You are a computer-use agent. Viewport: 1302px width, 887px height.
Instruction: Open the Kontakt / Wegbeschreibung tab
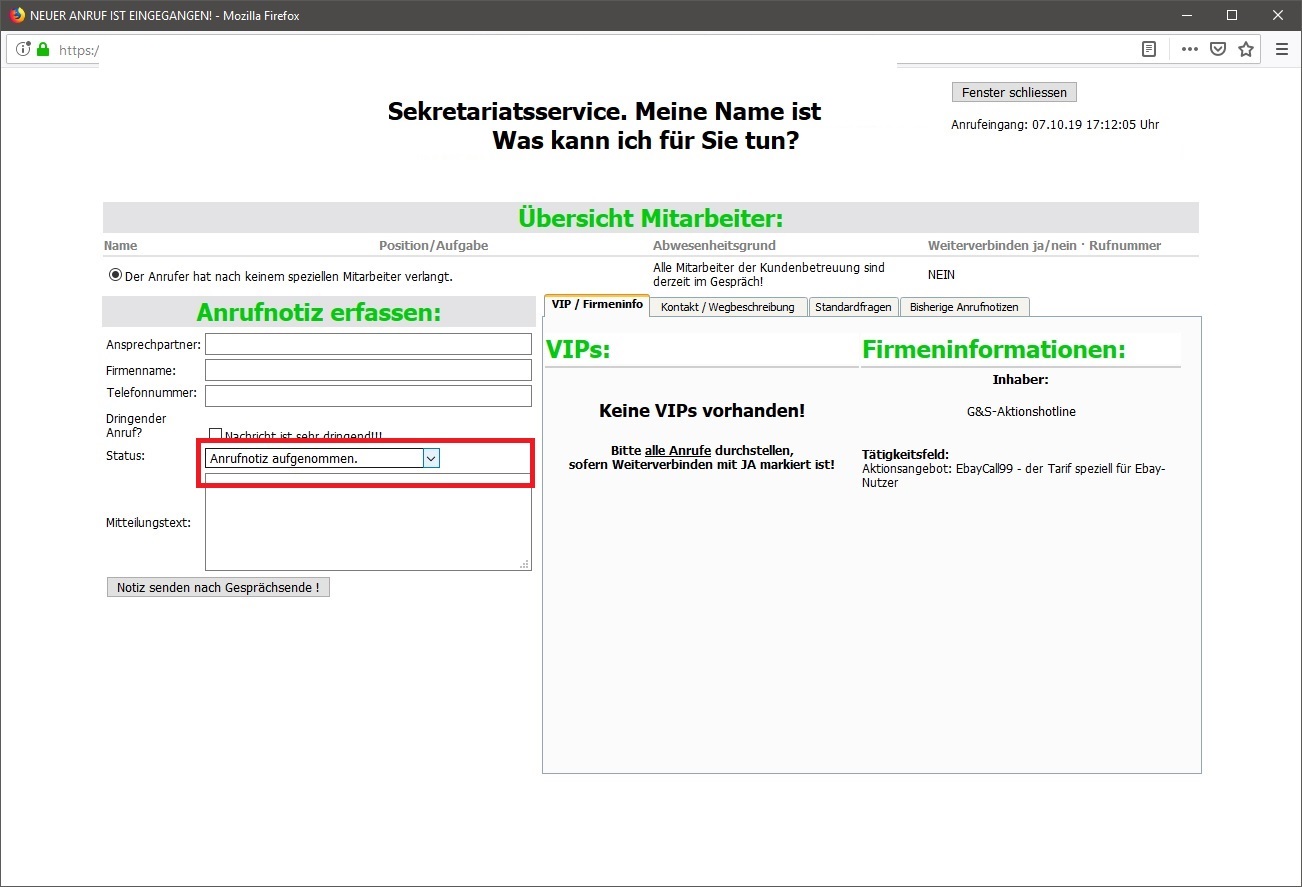[728, 307]
